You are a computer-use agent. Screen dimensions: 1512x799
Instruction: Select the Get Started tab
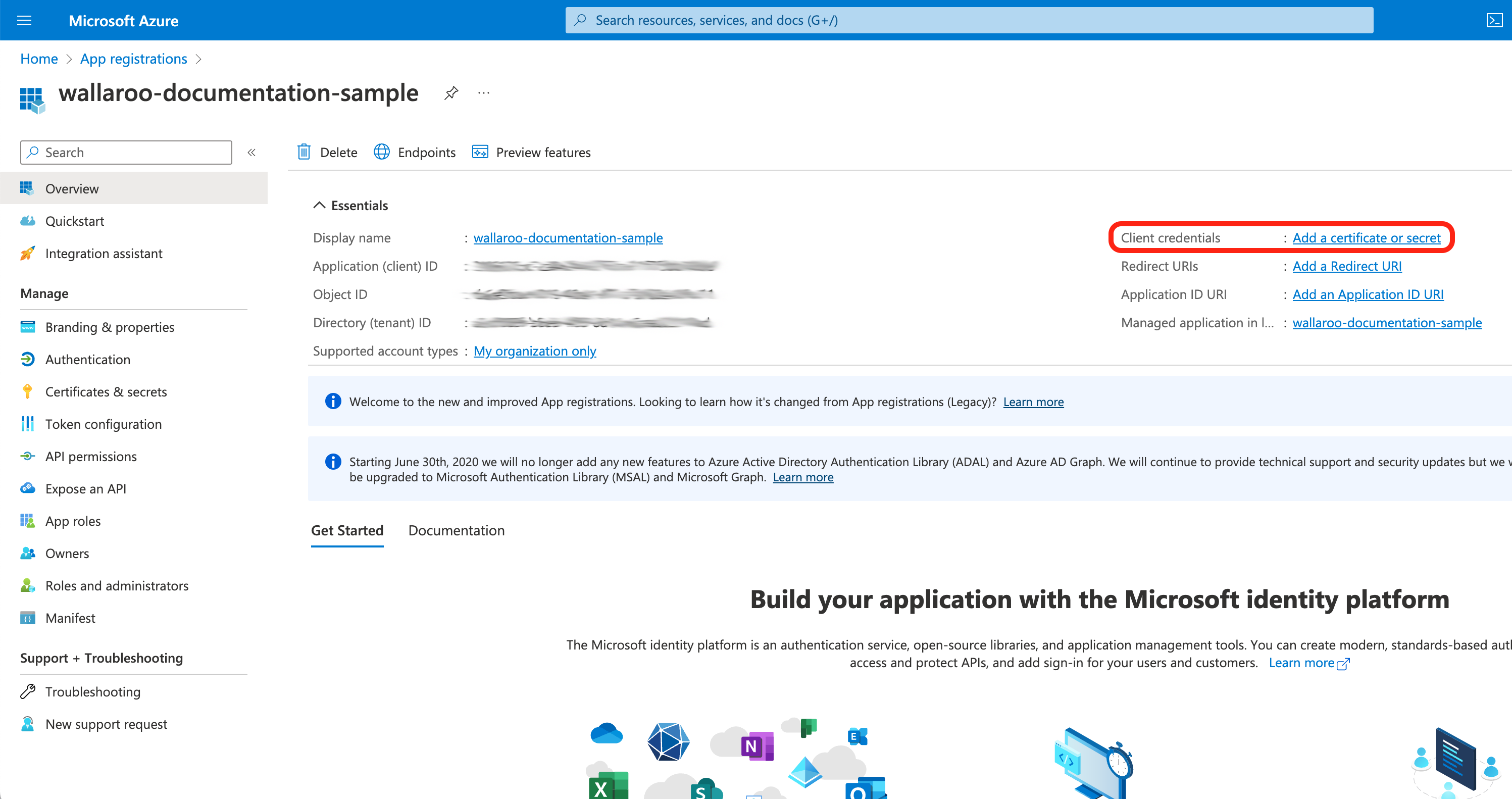347,530
